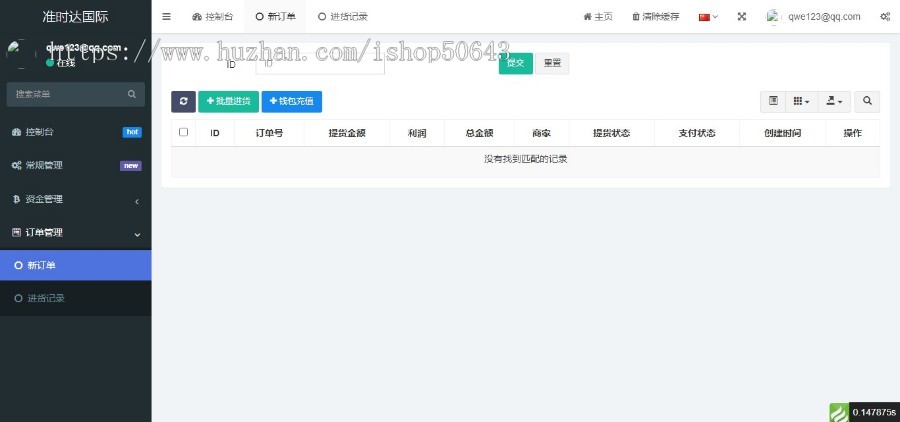Click the 支付状态 column header
900x422 pixels.
(697, 133)
